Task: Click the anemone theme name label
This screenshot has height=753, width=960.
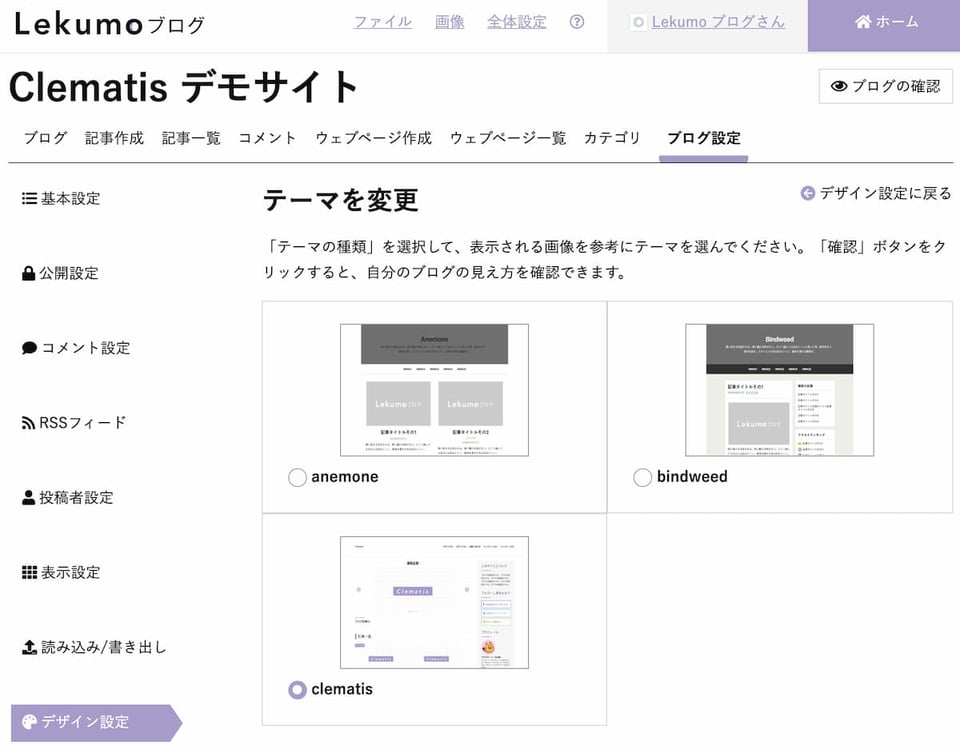Action: [x=345, y=477]
